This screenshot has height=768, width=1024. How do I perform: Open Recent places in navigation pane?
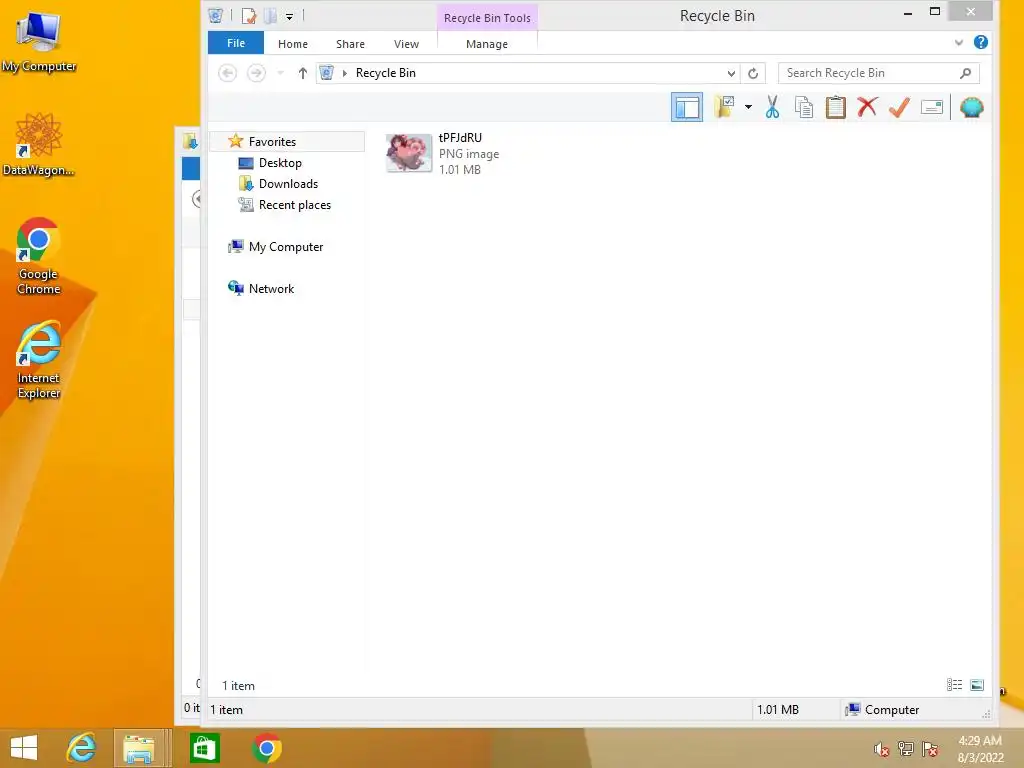coord(295,204)
